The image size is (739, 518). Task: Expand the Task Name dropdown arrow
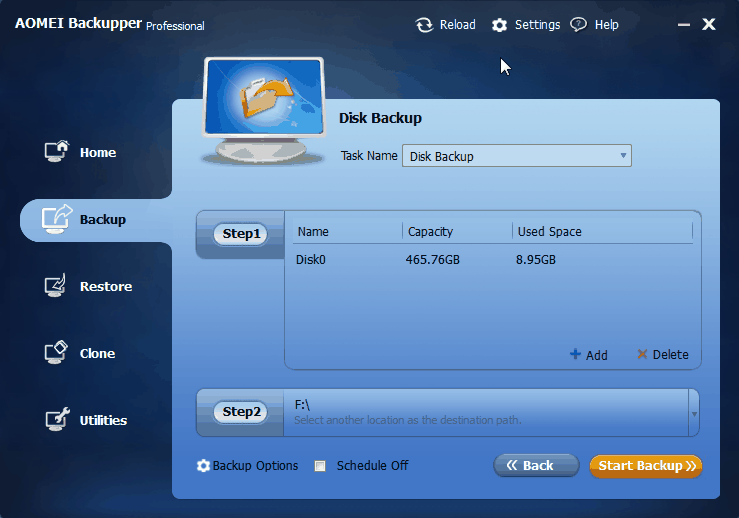click(623, 156)
